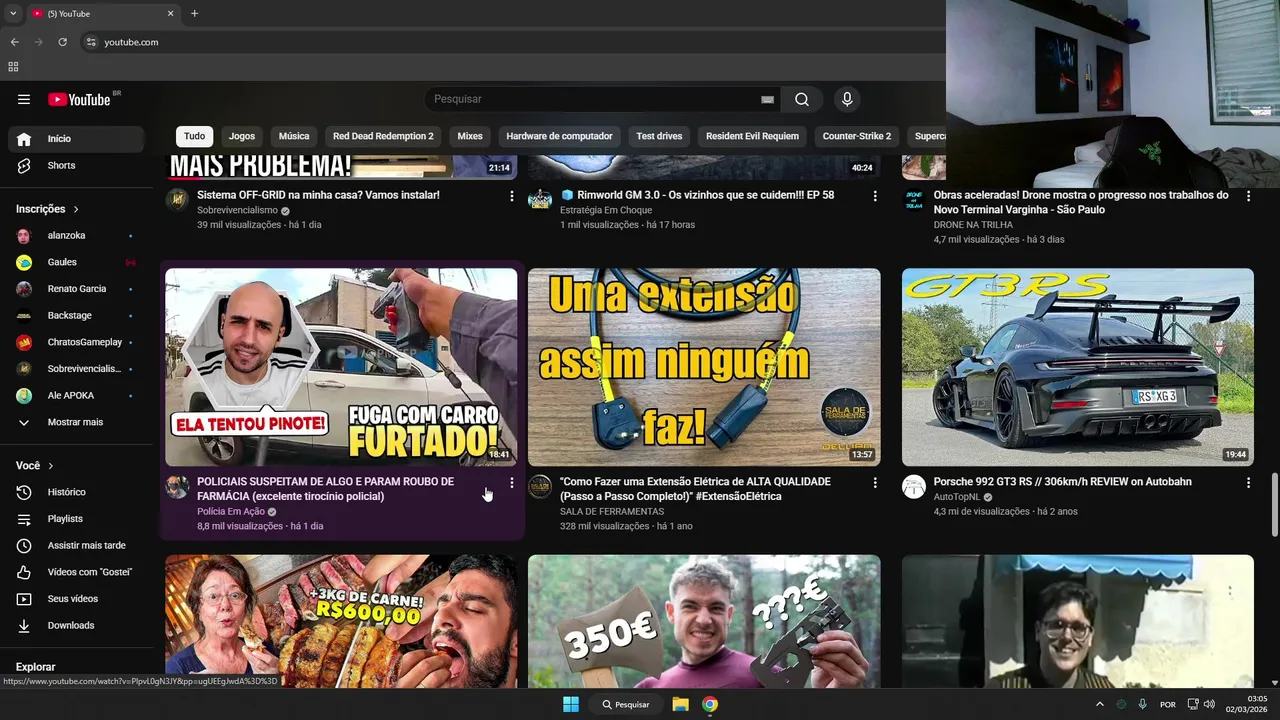Viewport: 1280px width, 720px height.
Task: Go back with browser back arrow
Action: (x=14, y=42)
